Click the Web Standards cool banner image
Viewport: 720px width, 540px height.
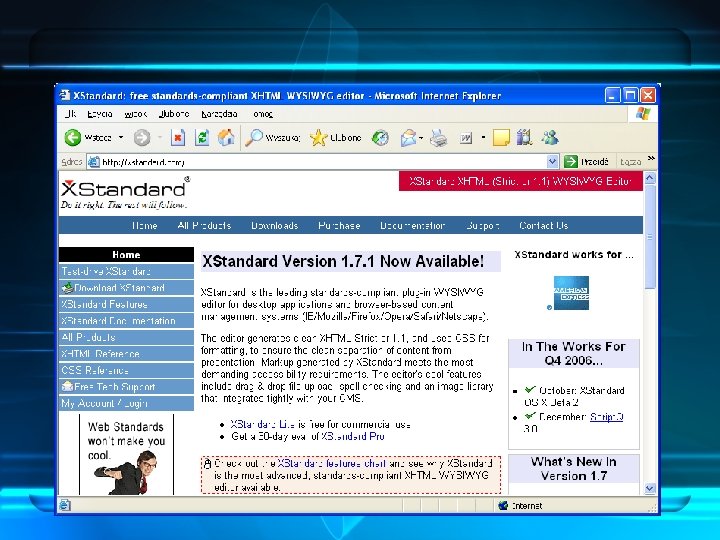pos(126,455)
